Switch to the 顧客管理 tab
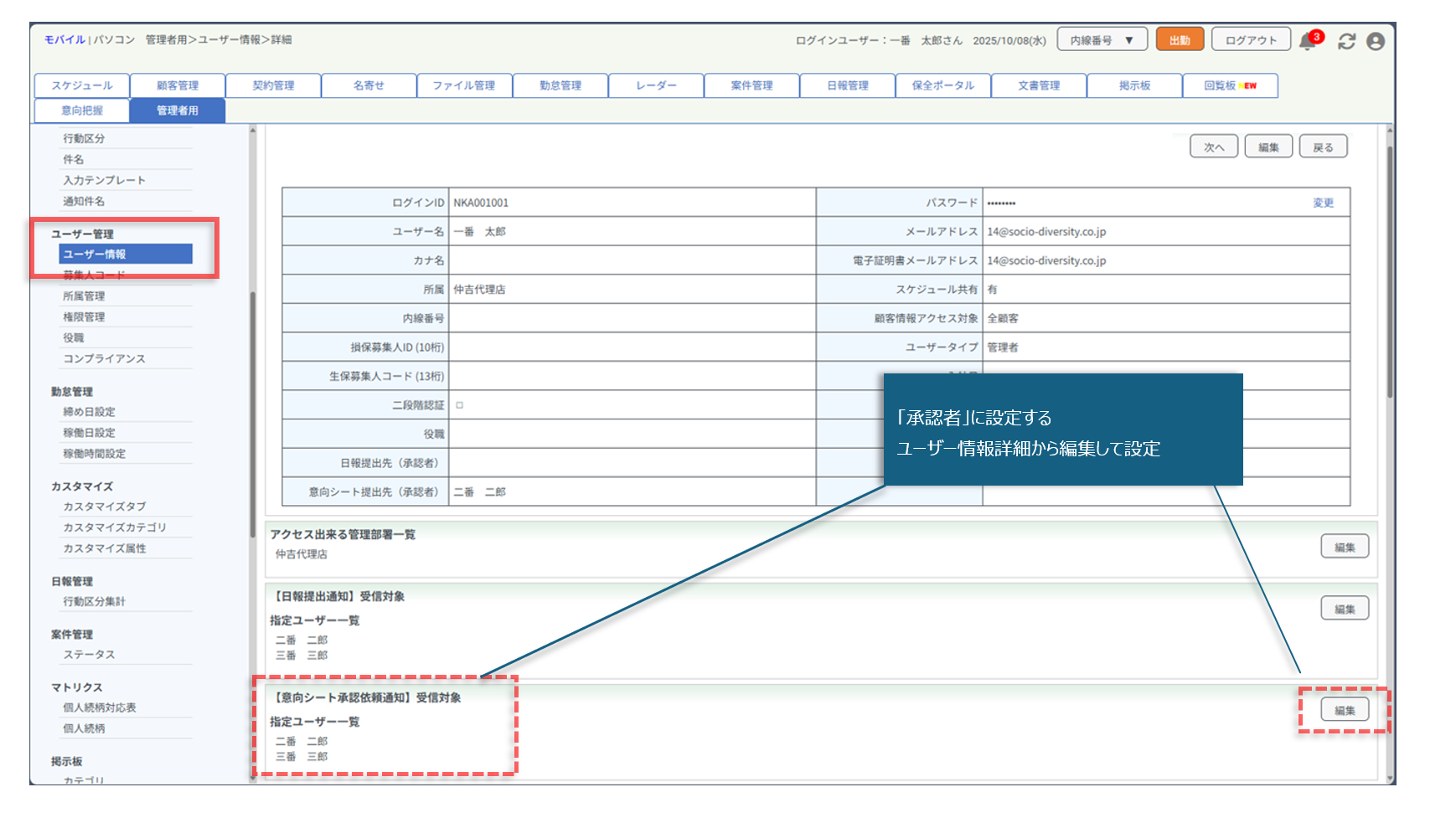The height and width of the screenshot is (818, 1456). 178,85
